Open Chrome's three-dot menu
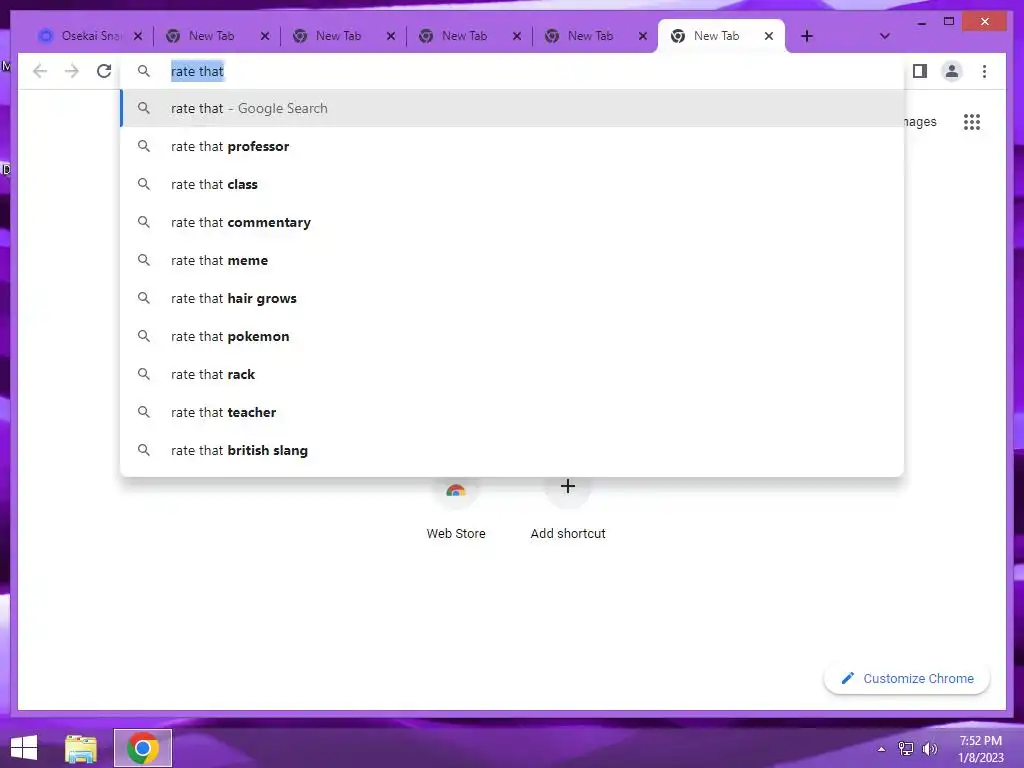The width and height of the screenshot is (1024, 768). 984,71
